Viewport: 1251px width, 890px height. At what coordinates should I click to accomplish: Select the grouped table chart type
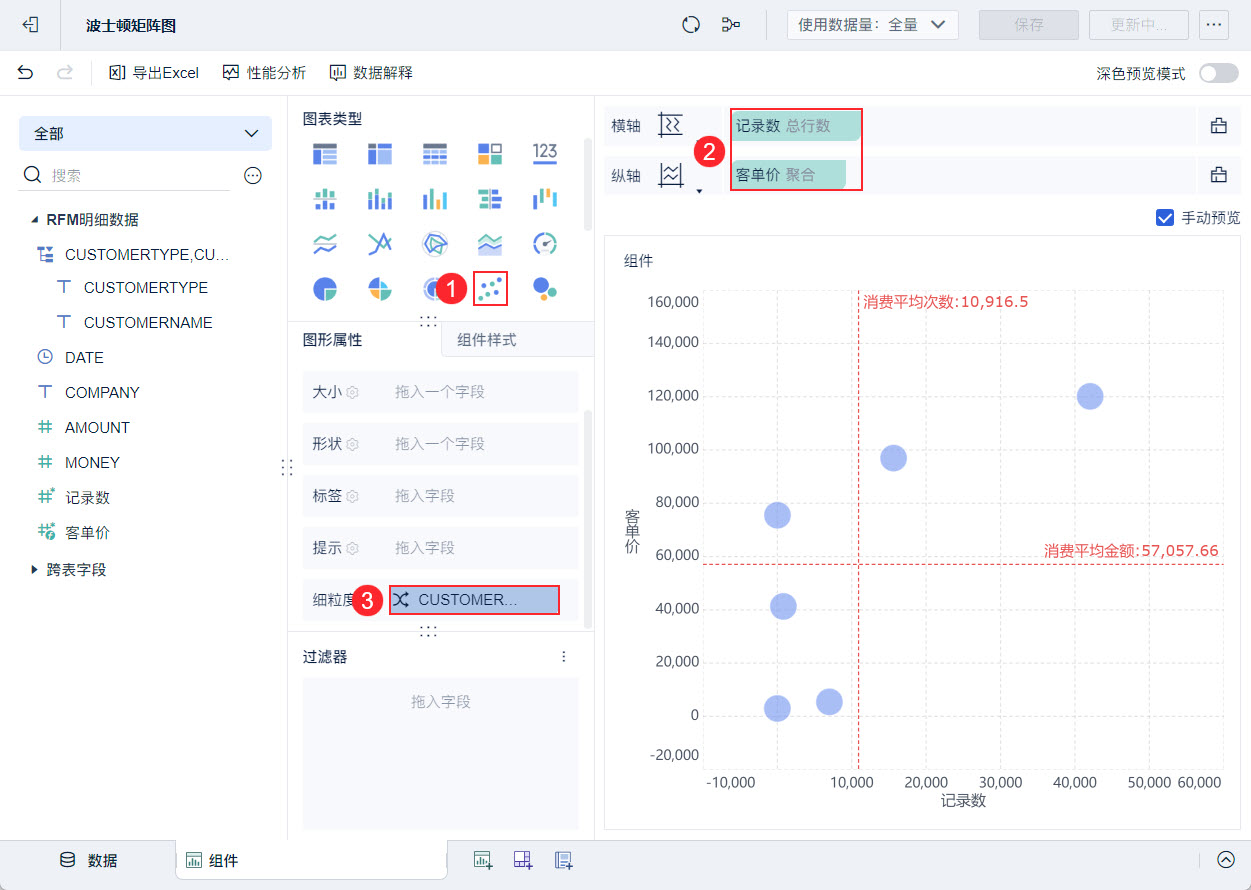click(x=325, y=153)
